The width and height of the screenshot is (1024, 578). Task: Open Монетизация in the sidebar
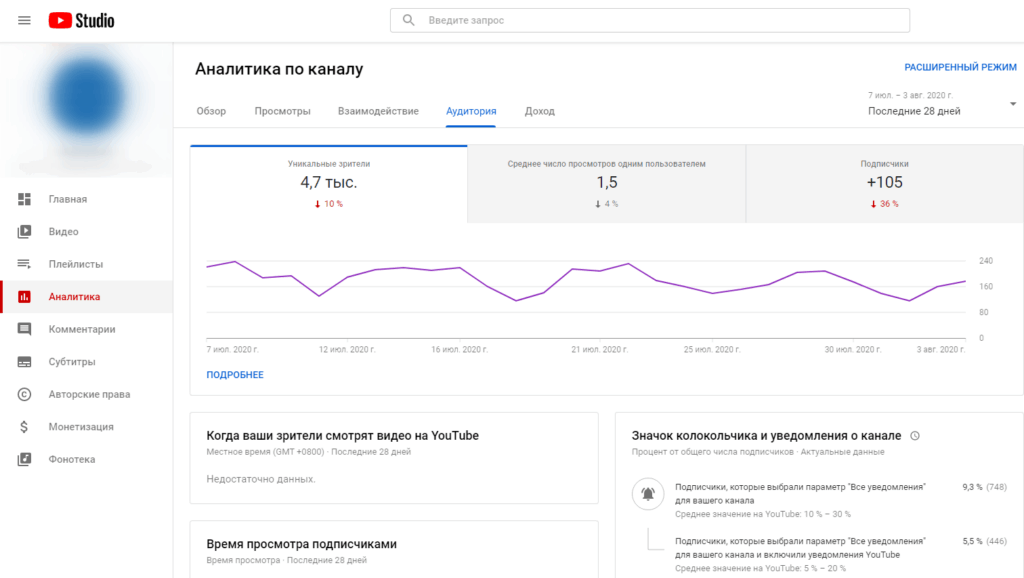pos(88,426)
